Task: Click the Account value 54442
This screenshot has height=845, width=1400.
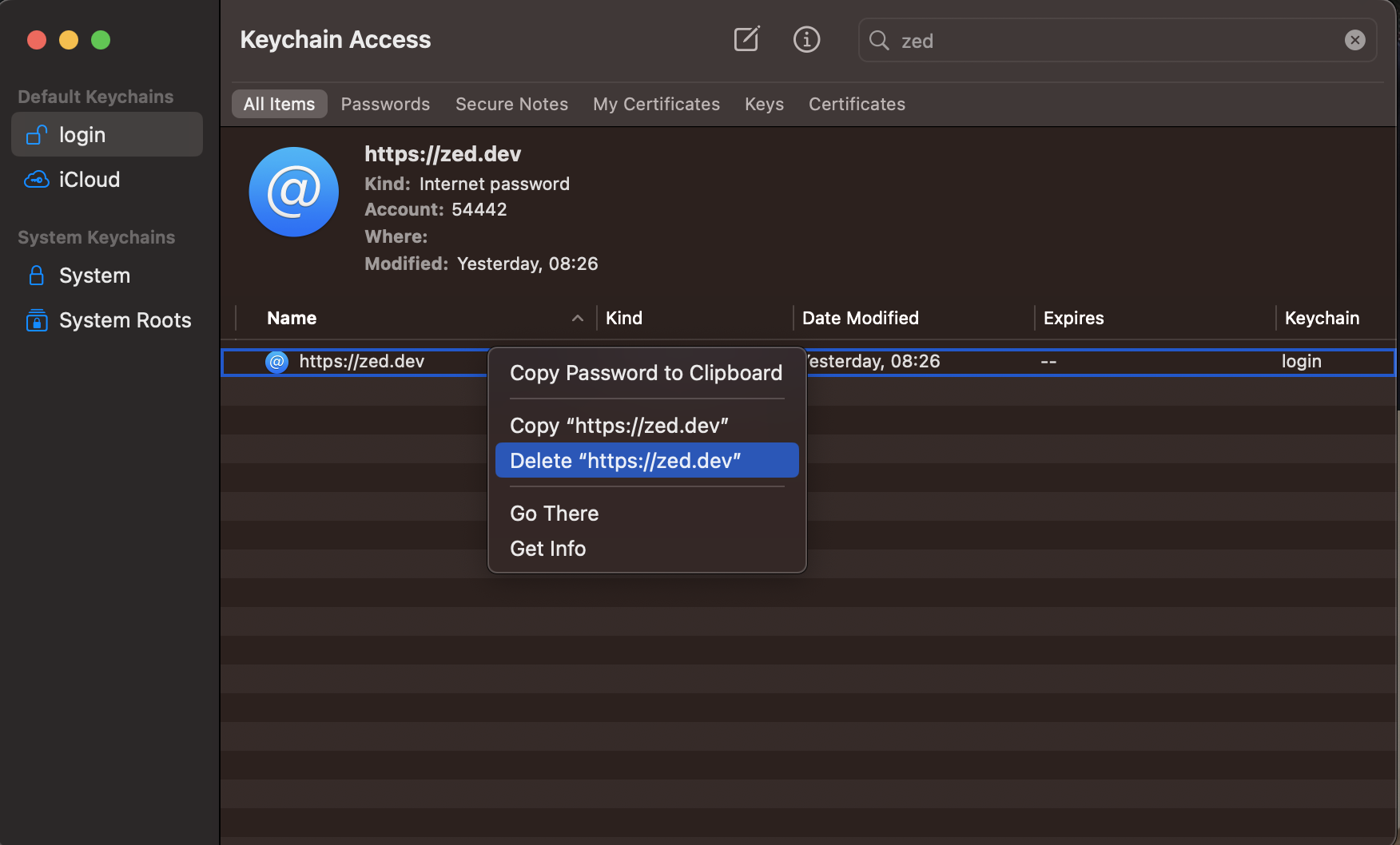Action: click(x=479, y=210)
